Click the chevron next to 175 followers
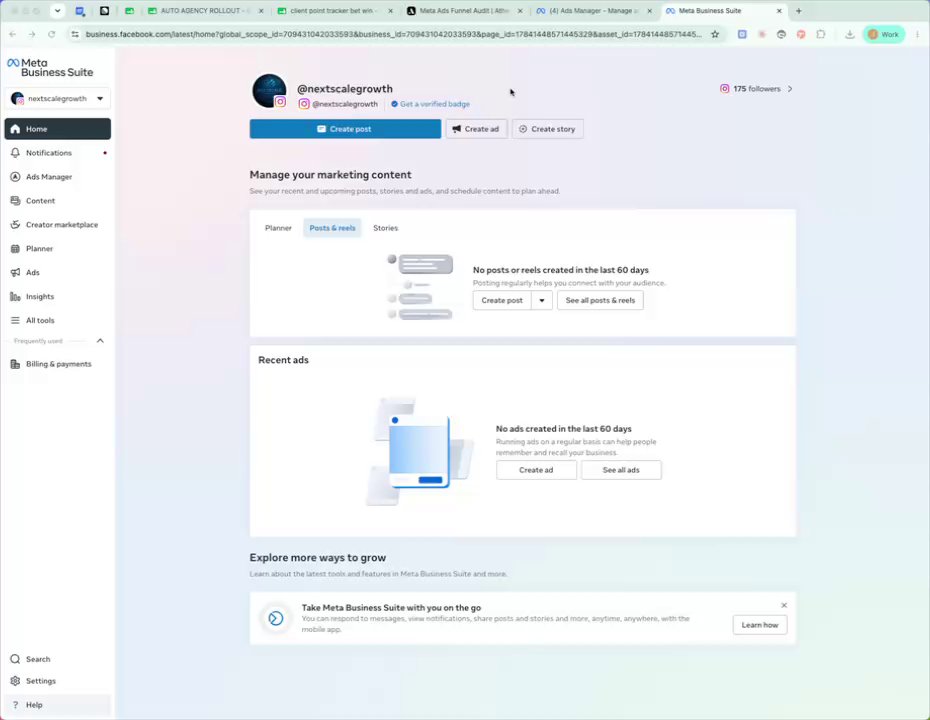The height and width of the screenshot is (720, 930). (790, 89)
